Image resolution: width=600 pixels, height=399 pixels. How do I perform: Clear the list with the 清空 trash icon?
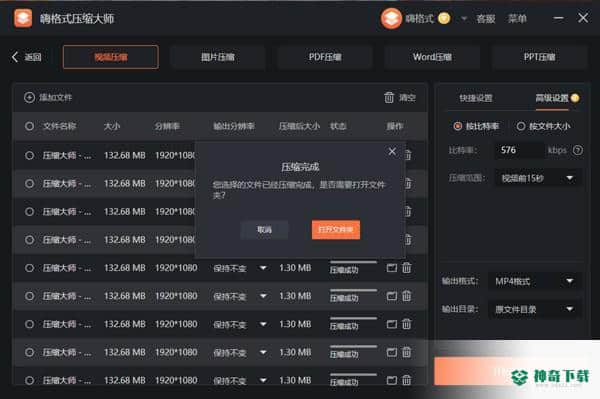389,98
